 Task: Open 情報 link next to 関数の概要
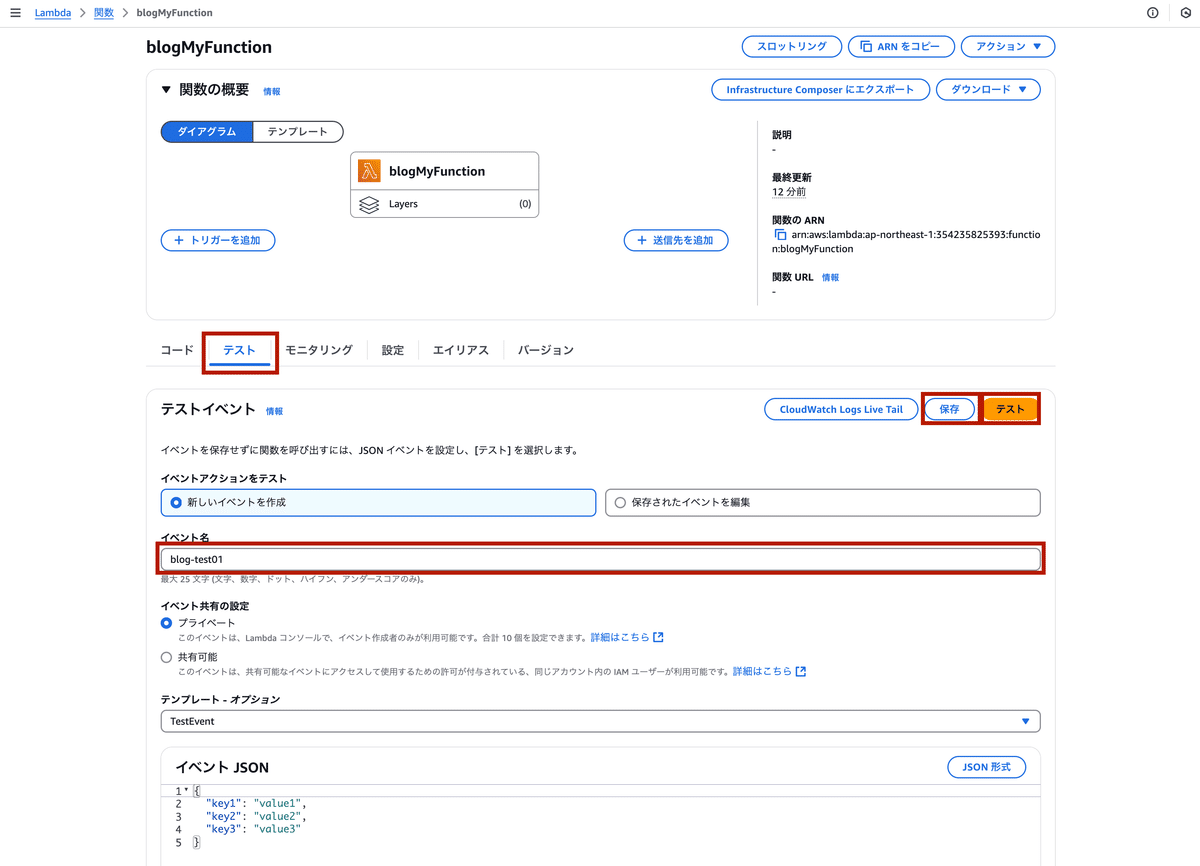(272, 91)
